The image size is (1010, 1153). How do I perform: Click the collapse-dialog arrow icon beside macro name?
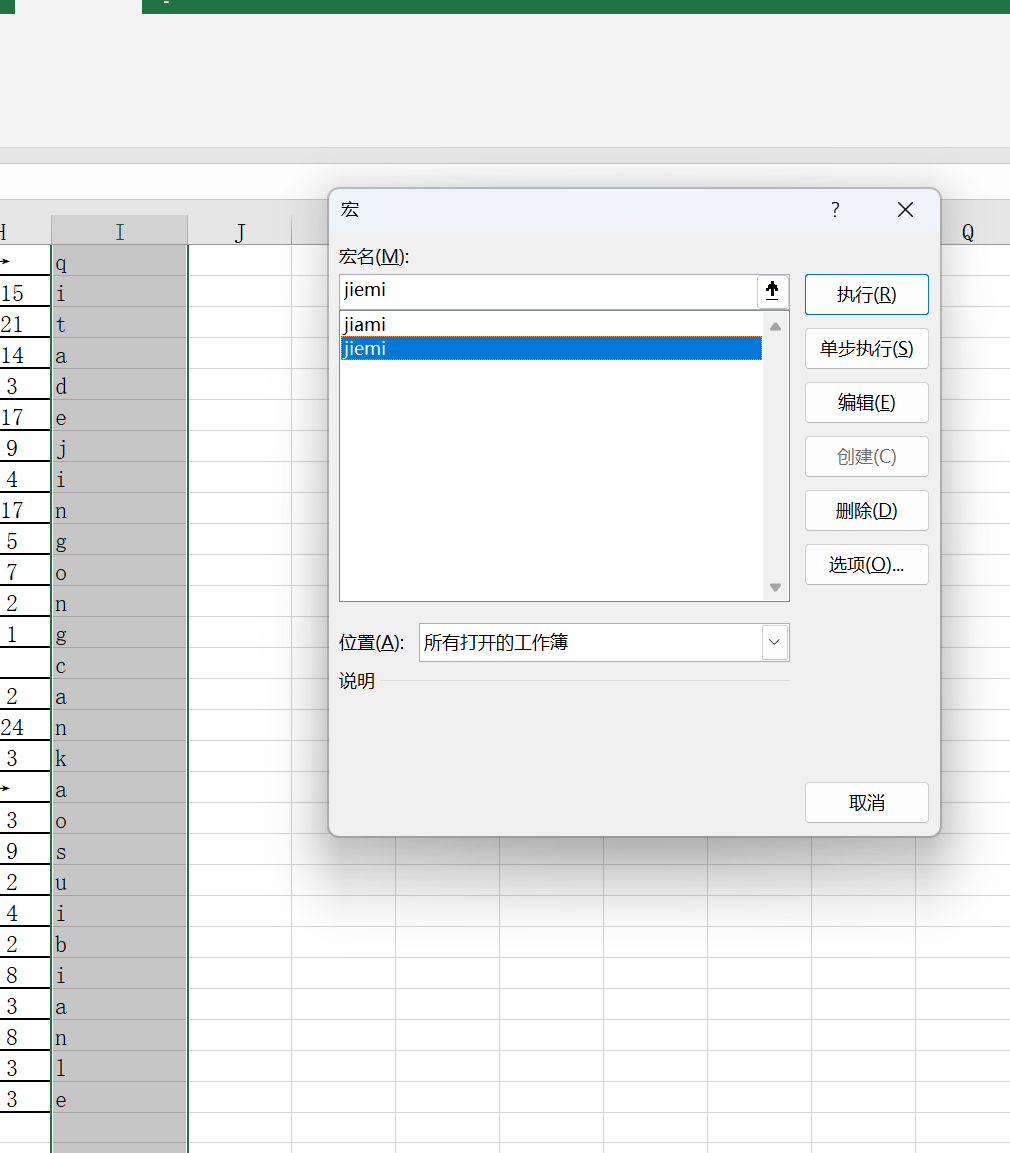pos(772,292)
